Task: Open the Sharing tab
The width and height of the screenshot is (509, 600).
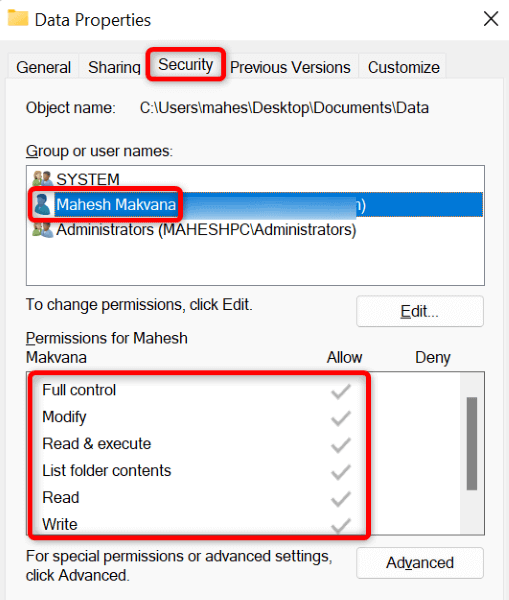Action: pyautogui.click(x=114, y=67)
